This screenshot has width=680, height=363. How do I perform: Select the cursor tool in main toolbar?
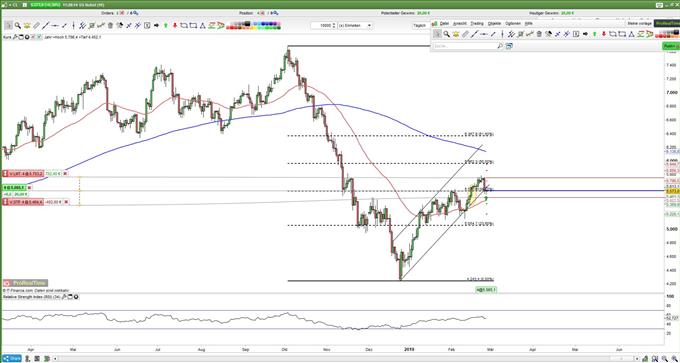click(8, 25)
